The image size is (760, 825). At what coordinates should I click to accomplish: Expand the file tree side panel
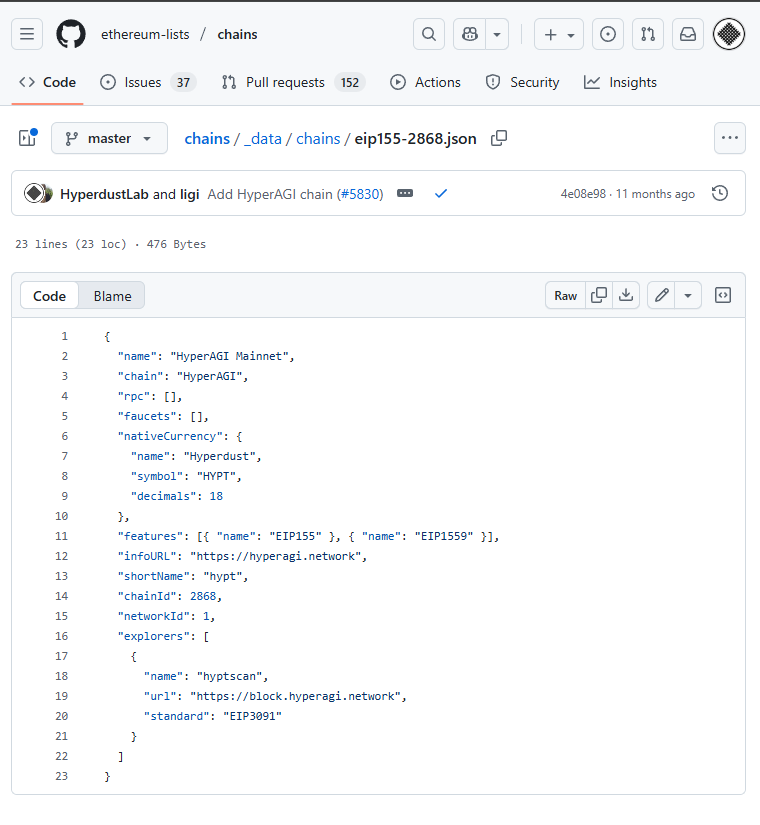pos(28,138)
